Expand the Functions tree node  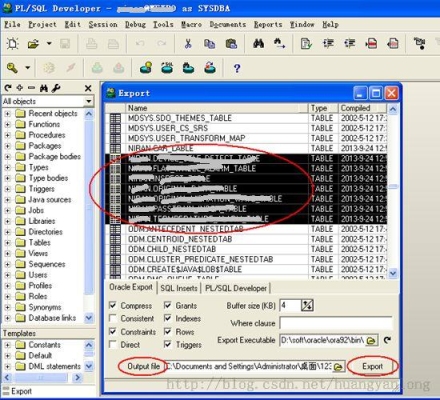(7, 124)
